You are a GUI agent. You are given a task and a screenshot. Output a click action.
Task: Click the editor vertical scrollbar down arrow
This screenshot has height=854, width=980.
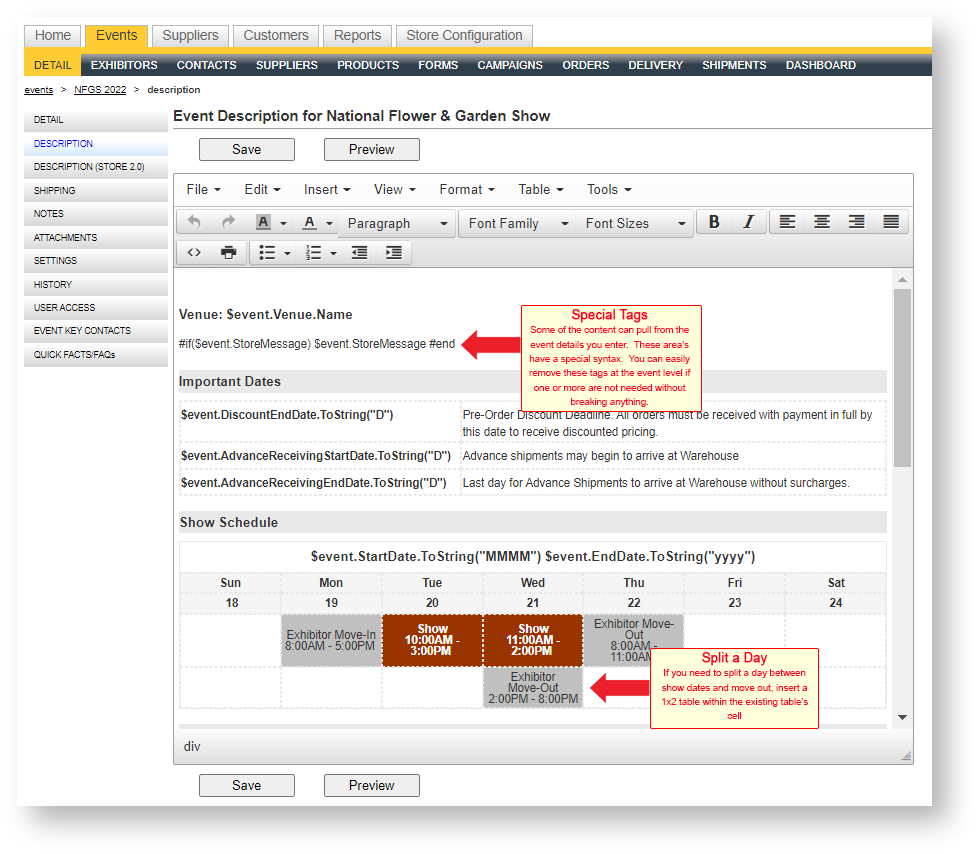tap(902, 717)
